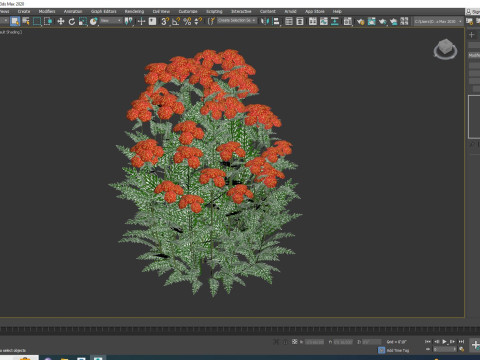
Task: Click Render Production teapot icon
Action: click(382, 21)
